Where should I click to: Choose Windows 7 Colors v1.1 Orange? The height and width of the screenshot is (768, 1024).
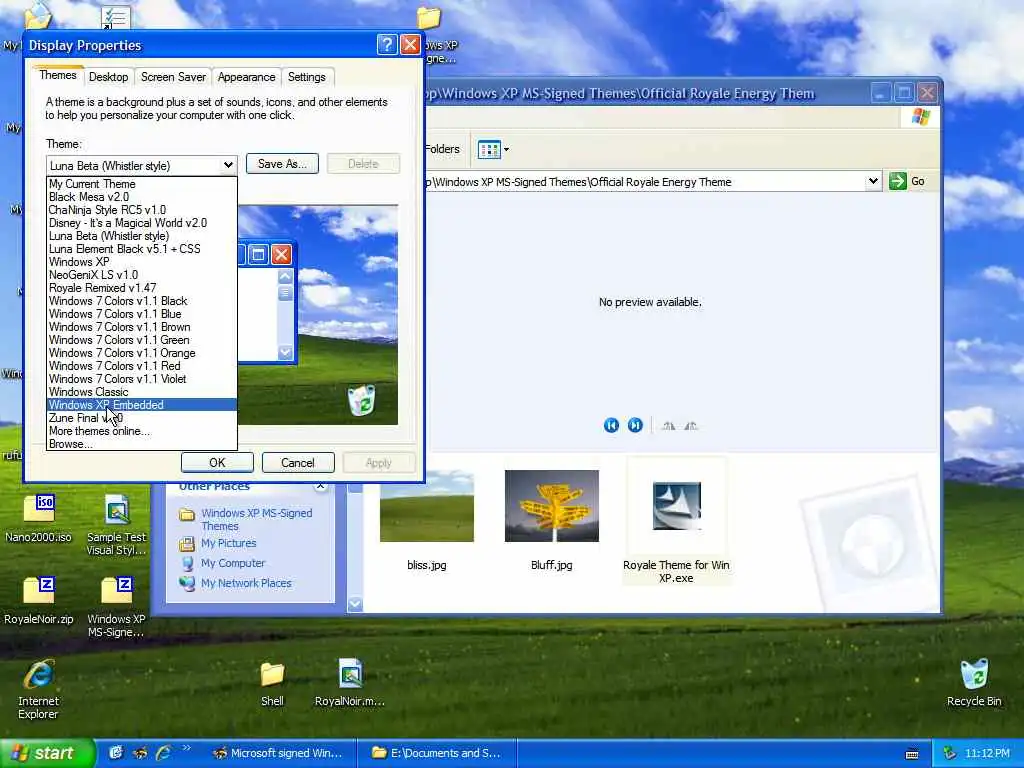point(142,353)
